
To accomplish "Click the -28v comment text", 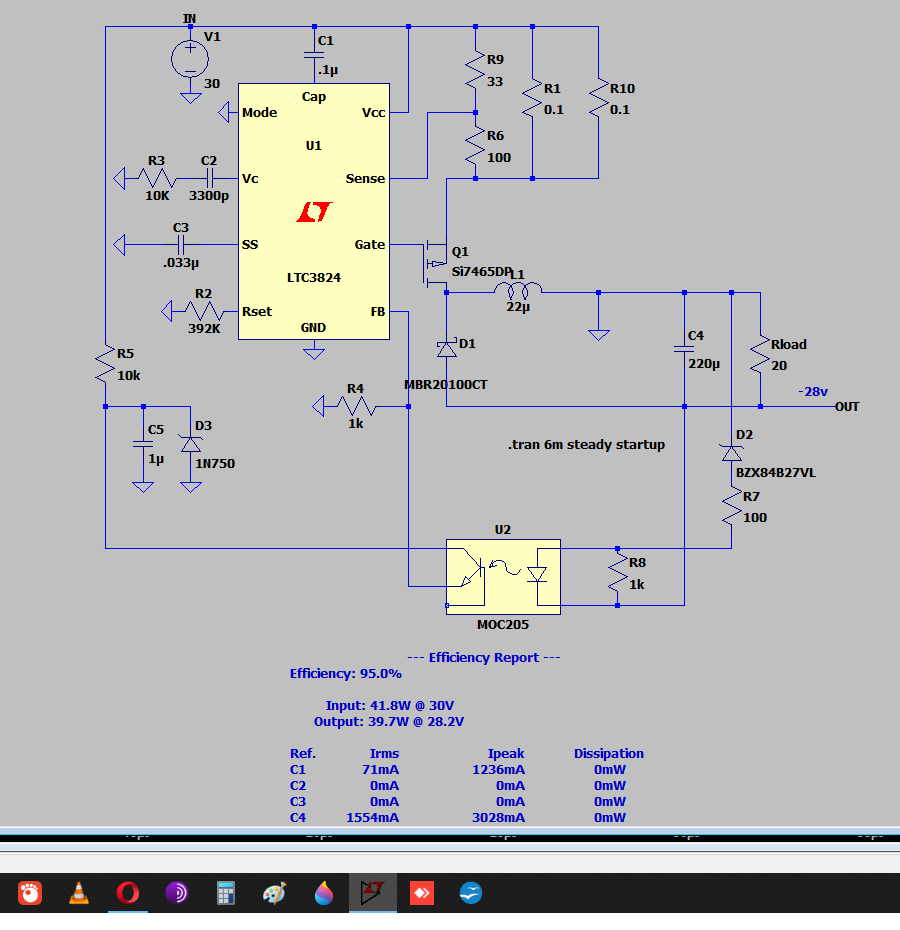I will tap(813, 391).
